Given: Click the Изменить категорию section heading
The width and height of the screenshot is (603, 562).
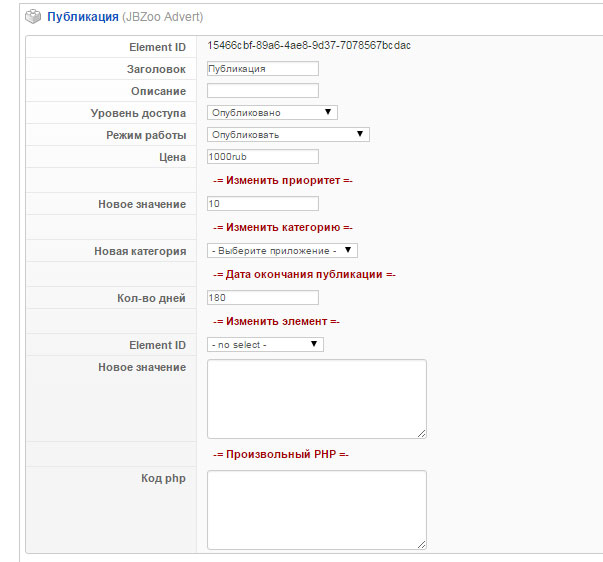Looking at the screenshot, I should coord(283,227).
